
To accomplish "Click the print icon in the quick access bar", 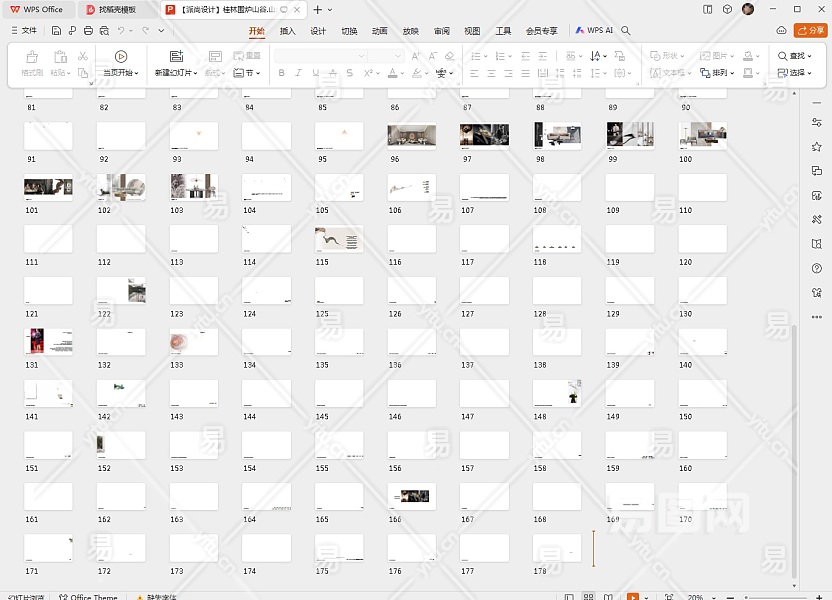I will (x=89, y=31).
